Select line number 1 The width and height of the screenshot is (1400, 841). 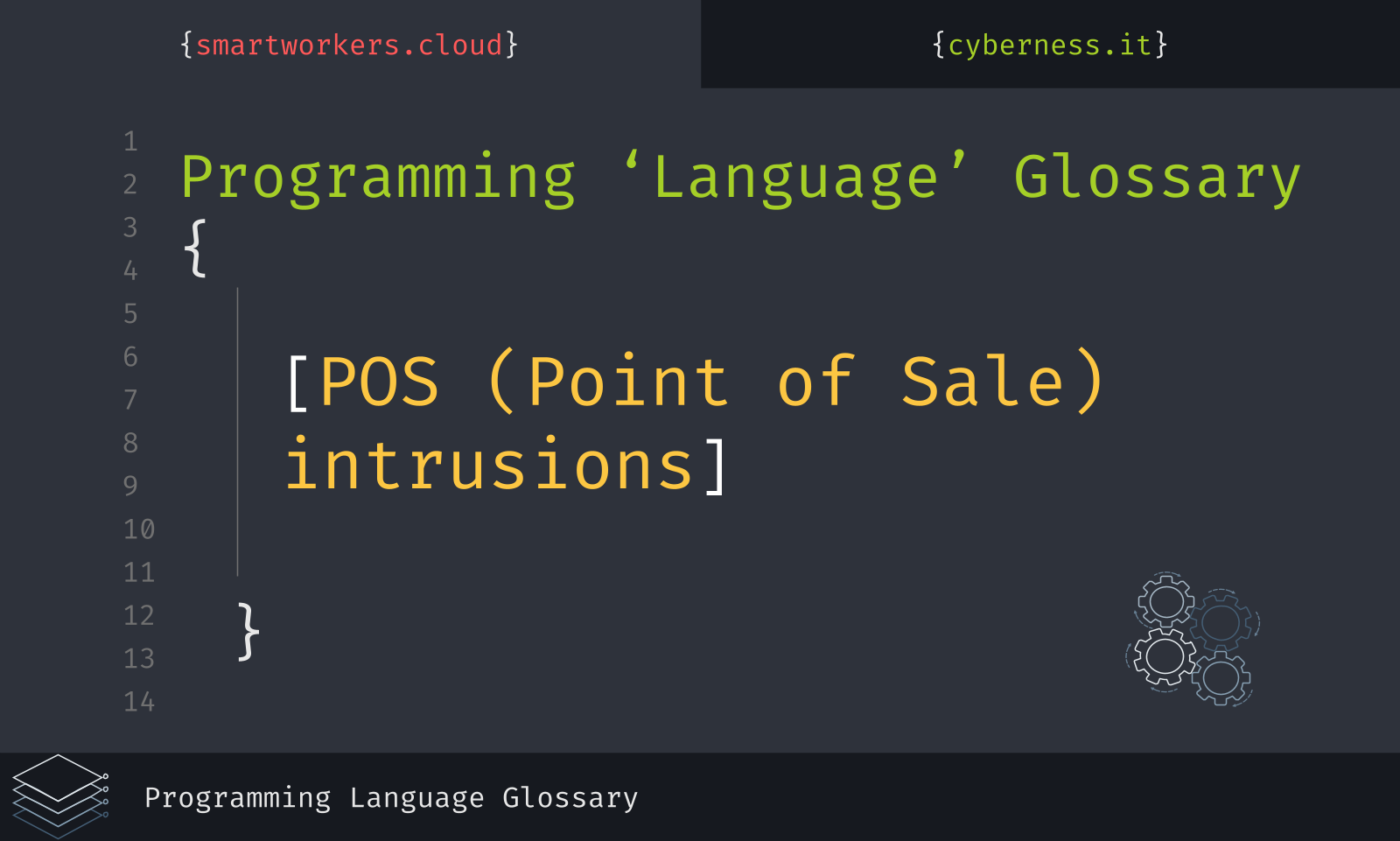[x=130, y=141]
